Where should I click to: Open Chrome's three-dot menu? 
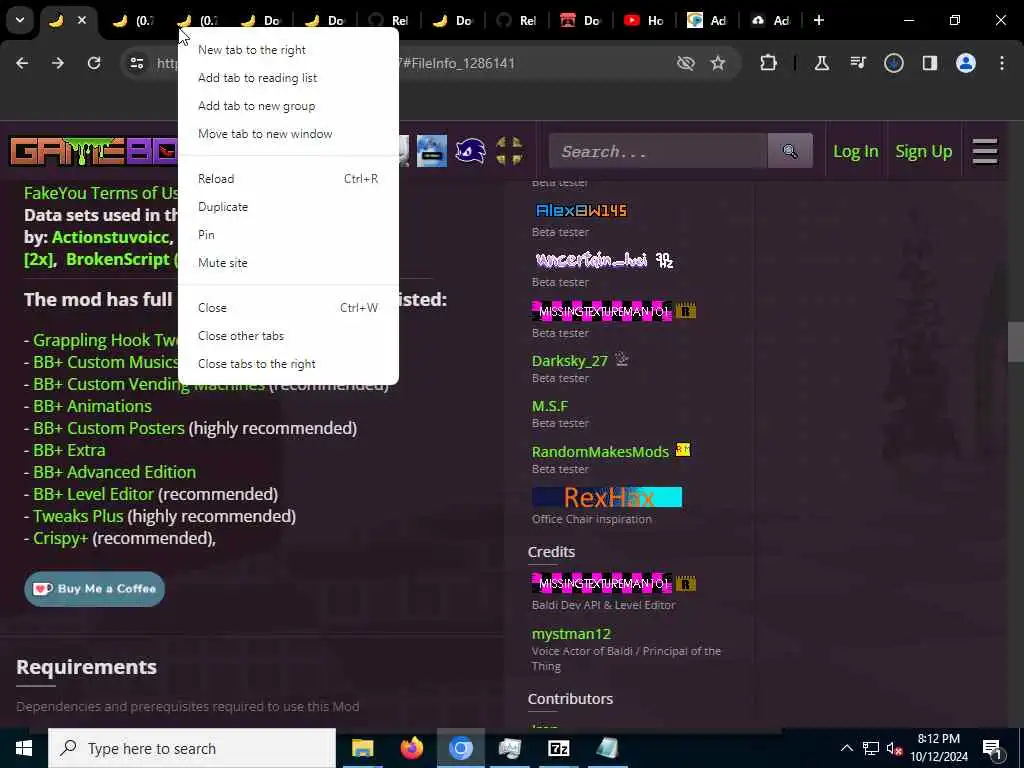pos(1002,63)
